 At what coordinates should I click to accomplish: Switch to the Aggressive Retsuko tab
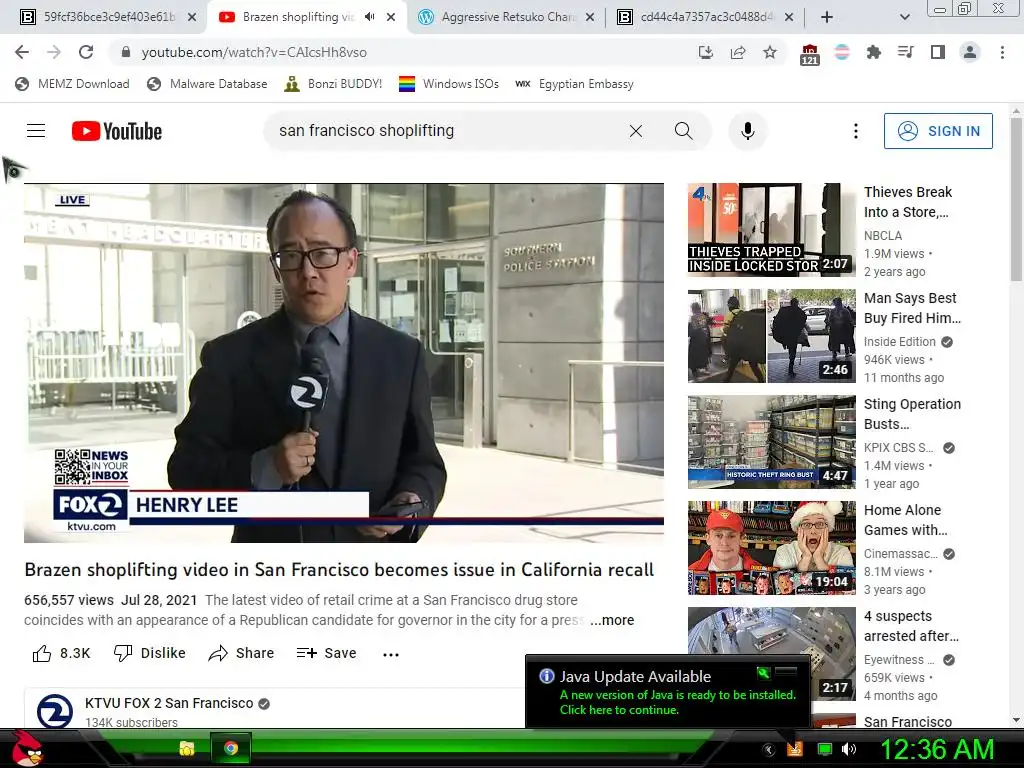[507, 17]
